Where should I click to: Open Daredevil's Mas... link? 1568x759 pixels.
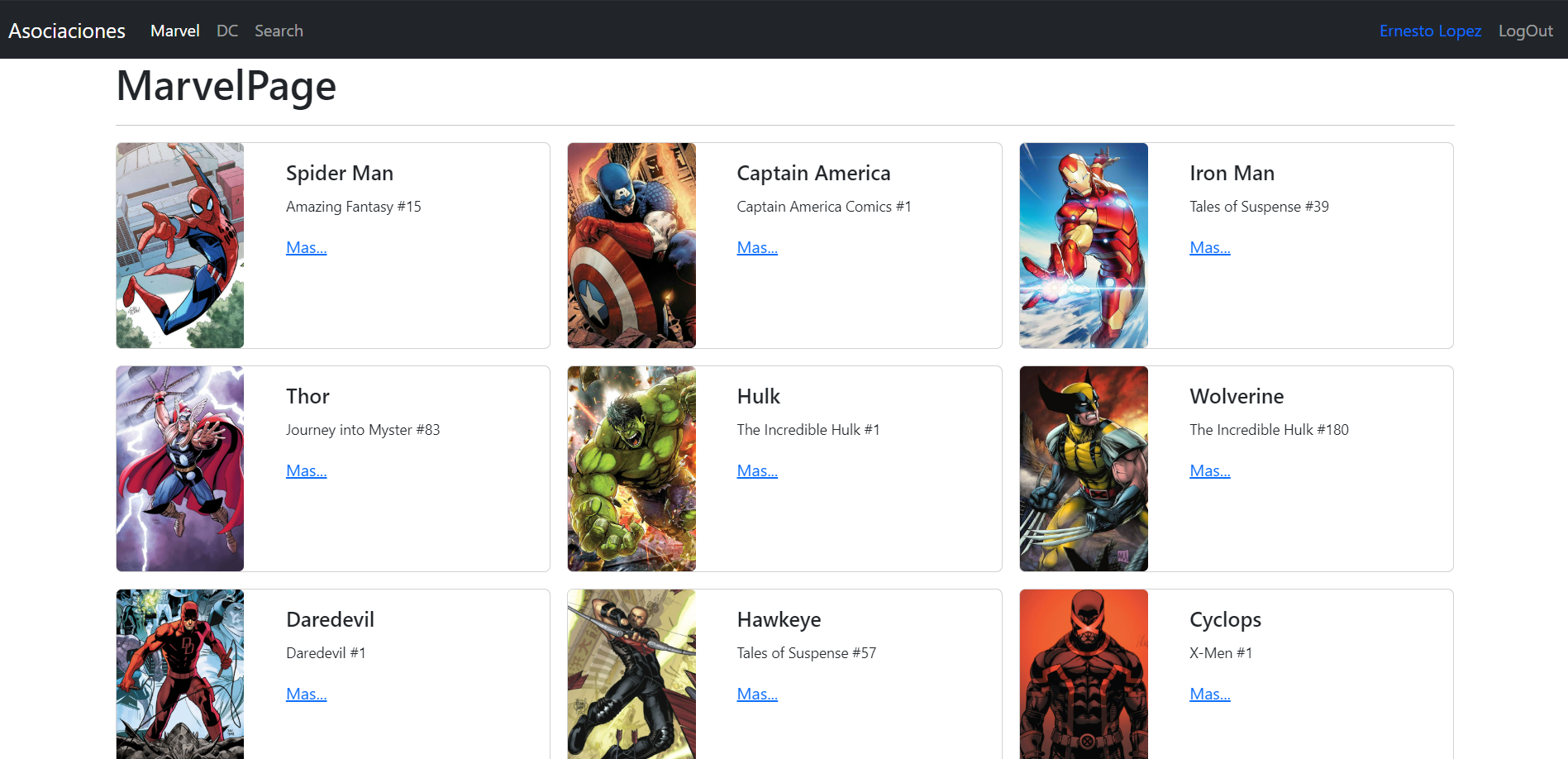tap(307, 694)
